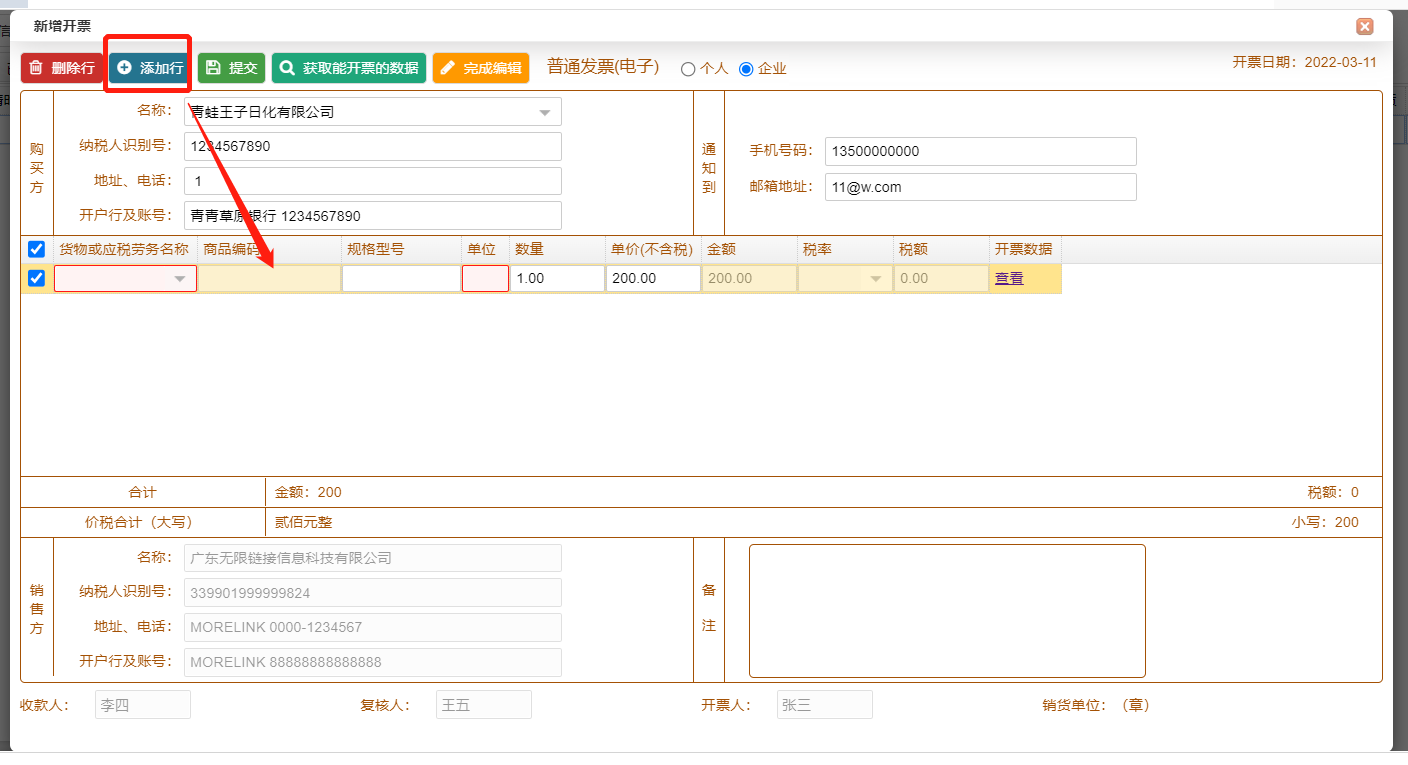Click the 邮箱地址 input field

(x=980, y=187)
